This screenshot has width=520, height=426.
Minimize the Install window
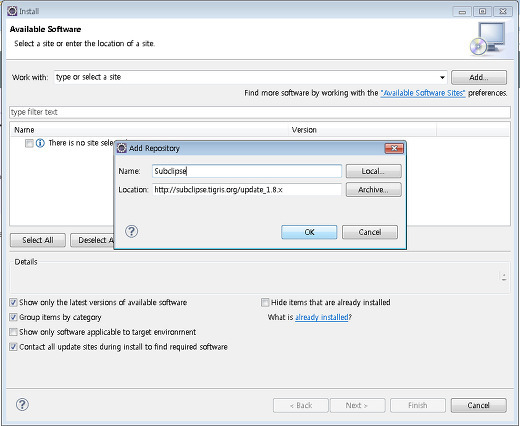[462, 12]
